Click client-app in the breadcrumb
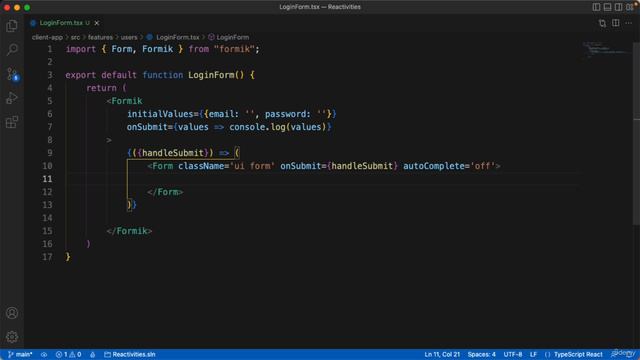Screen dimensions: 640x360 [47, 37]
